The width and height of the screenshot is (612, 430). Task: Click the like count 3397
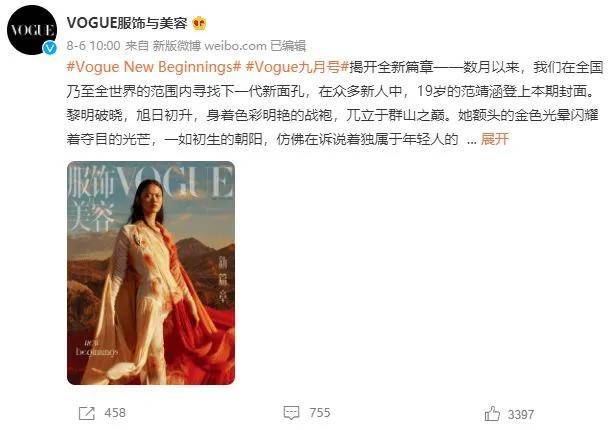(521, 414)
